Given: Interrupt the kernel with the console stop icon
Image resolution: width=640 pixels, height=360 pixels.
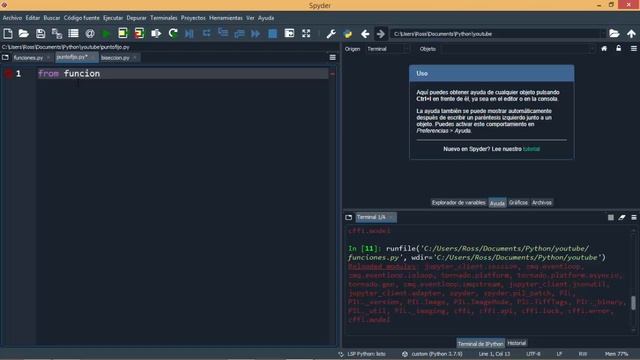Looking at the screenshot, I should pos(611,218).
